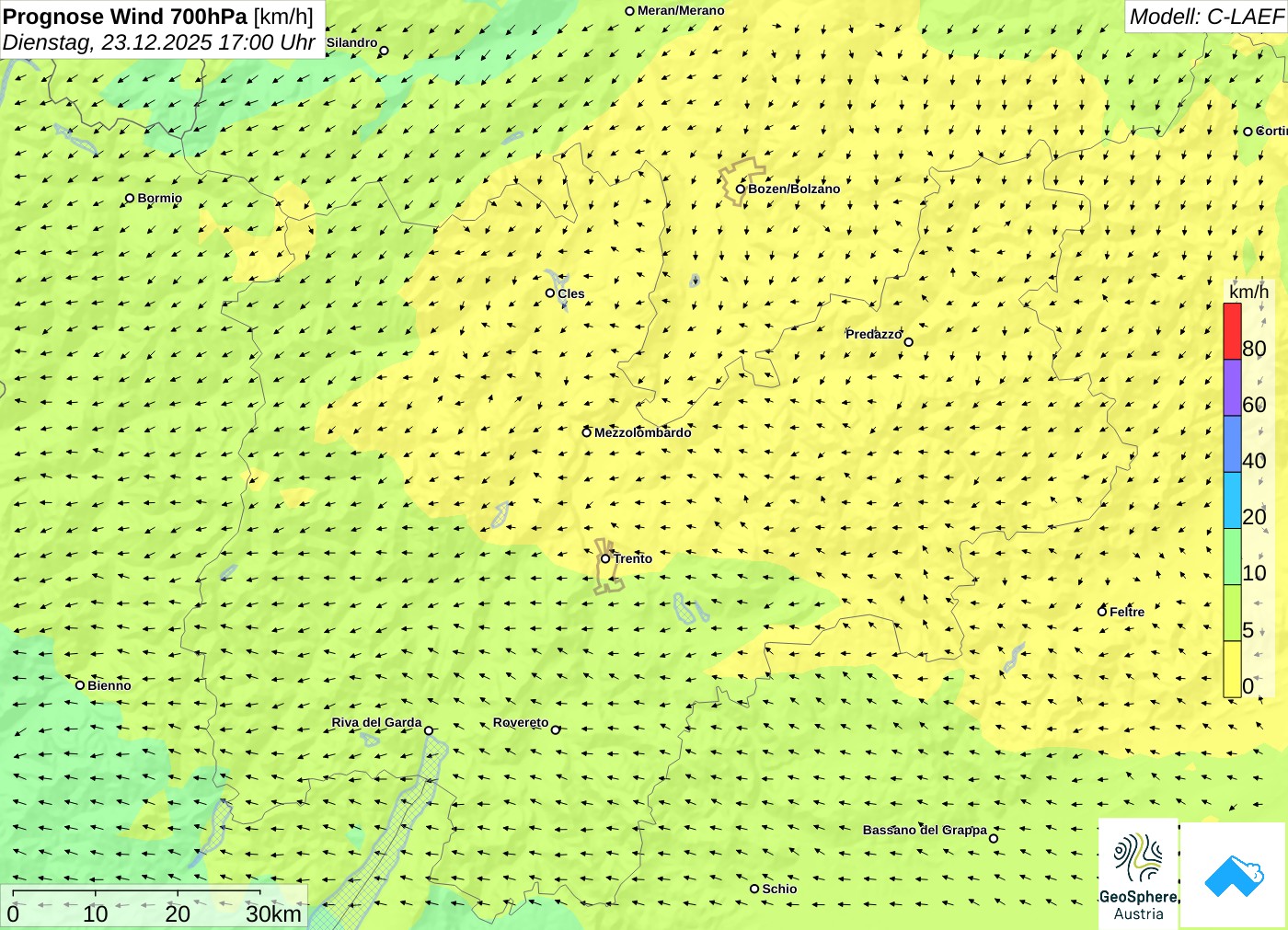Click the red 80 km/h legend color
Viewport: 1288px width, 930px height.
click(x=1232, y=331)
